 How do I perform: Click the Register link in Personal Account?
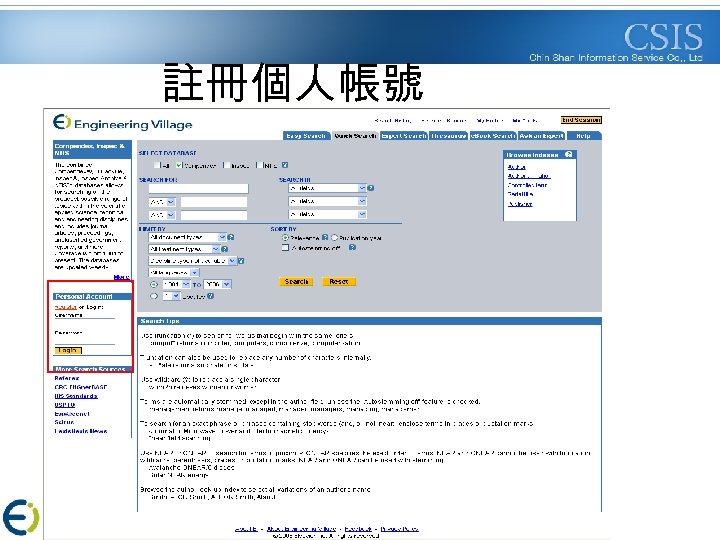point(66,307)
